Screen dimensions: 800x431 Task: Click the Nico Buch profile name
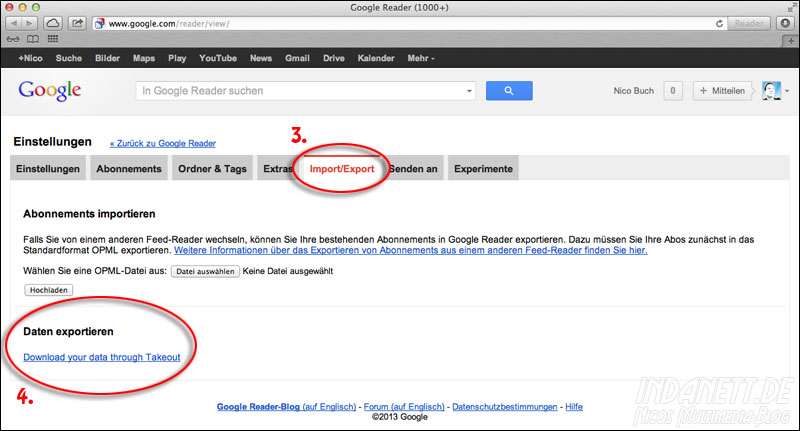(x=634, y=91)
